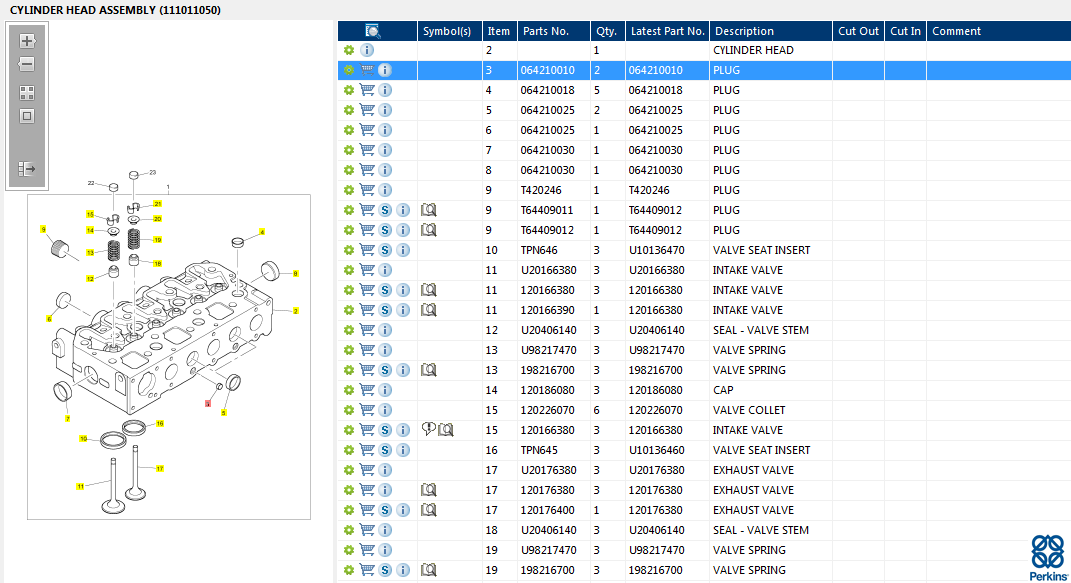Click the four-square grid view icon
This screenshot has width=1071, height=583.
point(27,93)
